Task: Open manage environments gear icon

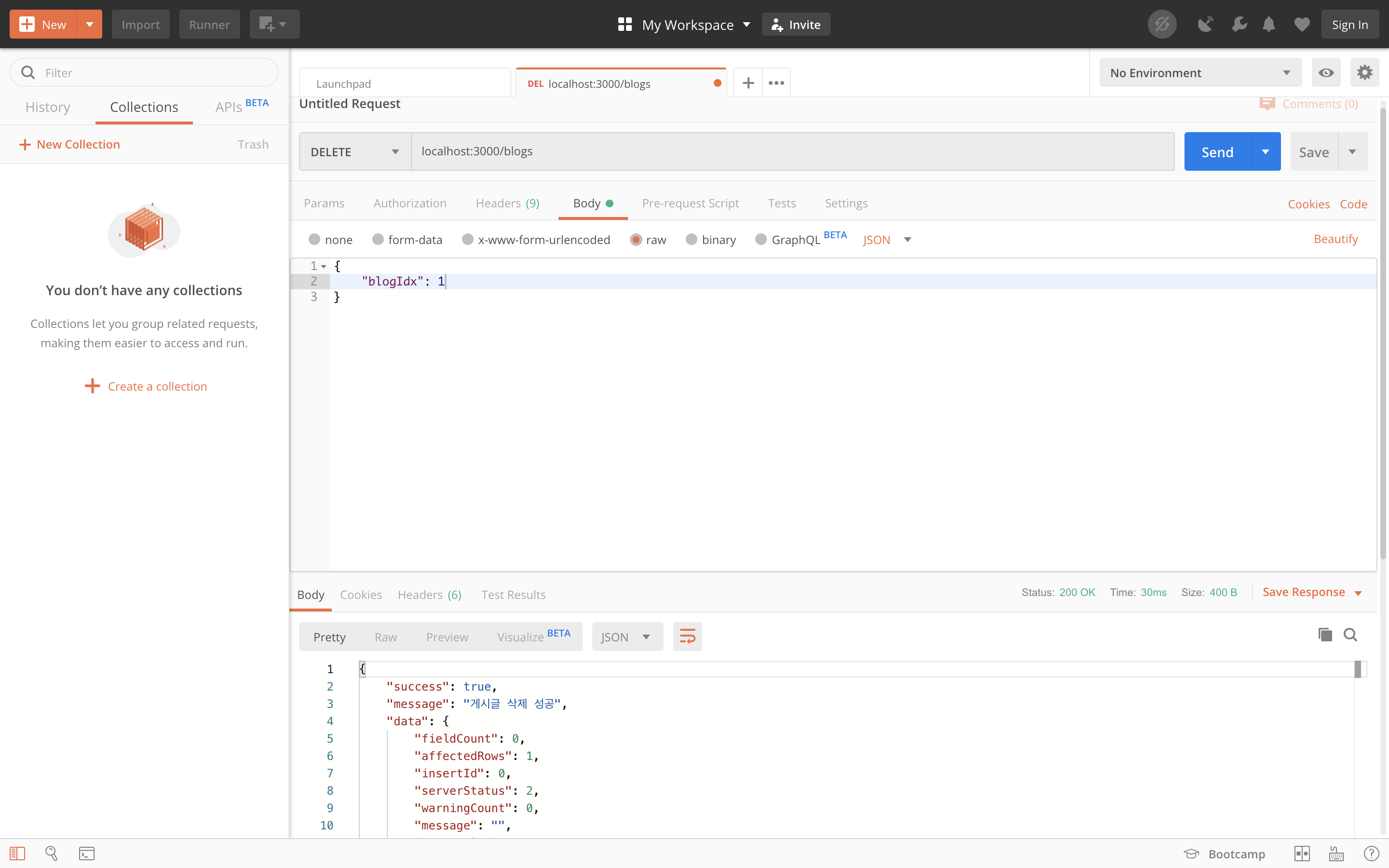Action: pyautogui.click(x=1364, y=73)
